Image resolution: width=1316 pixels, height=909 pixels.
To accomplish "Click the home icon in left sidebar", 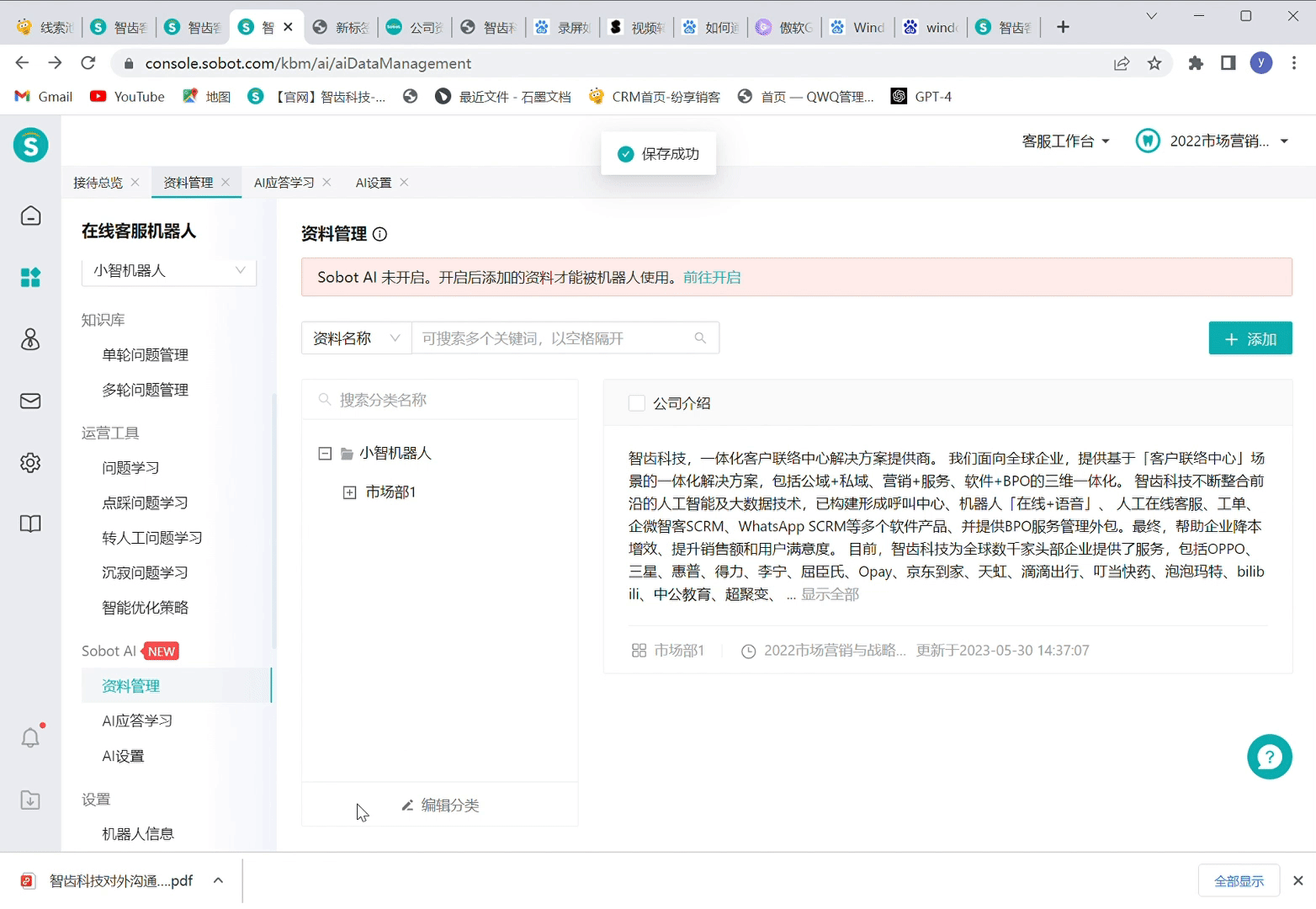I will point(30,216).
